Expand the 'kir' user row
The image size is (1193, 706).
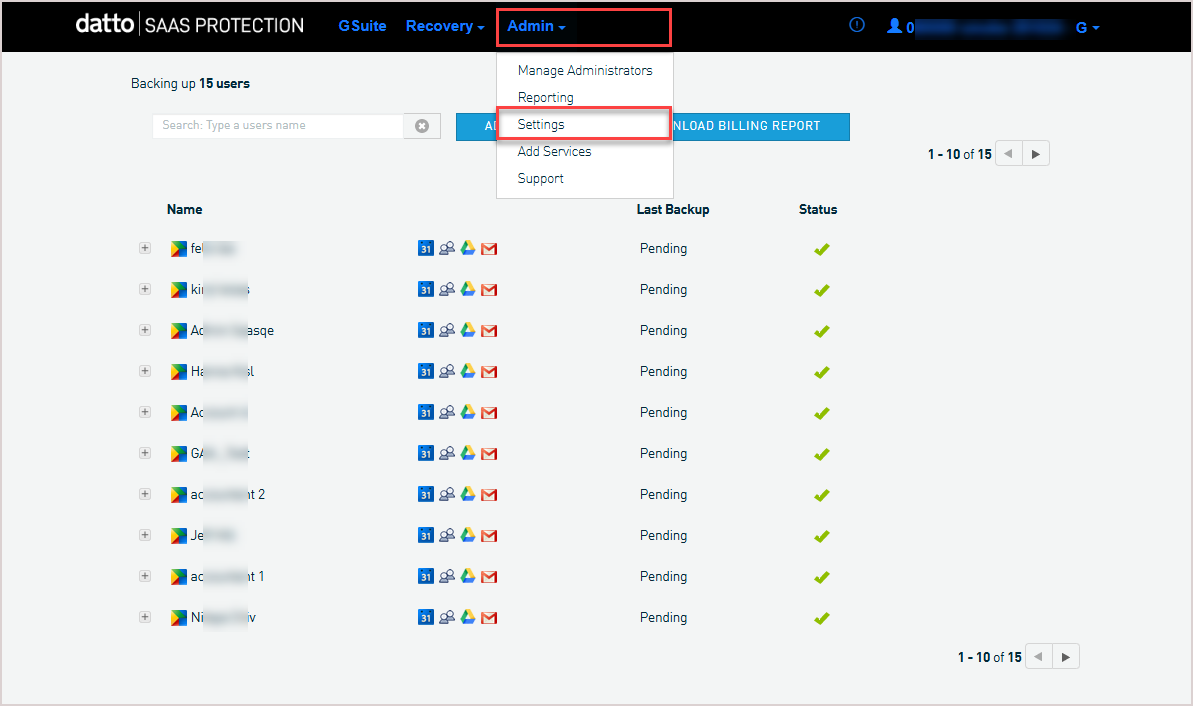tap(145, 289)
